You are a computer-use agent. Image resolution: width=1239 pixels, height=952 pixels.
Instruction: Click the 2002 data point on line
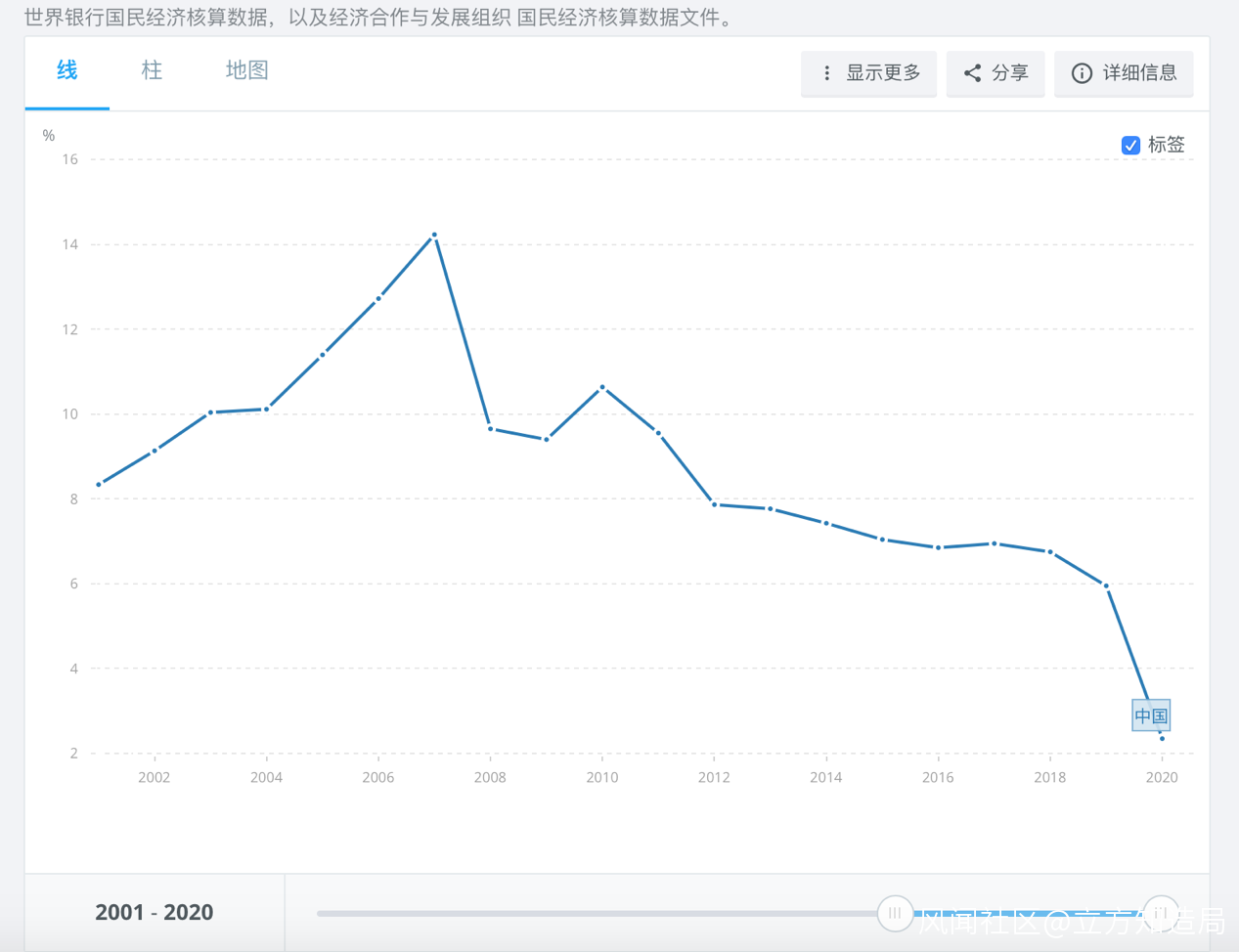pyautogui.click(x=155, y=451)
